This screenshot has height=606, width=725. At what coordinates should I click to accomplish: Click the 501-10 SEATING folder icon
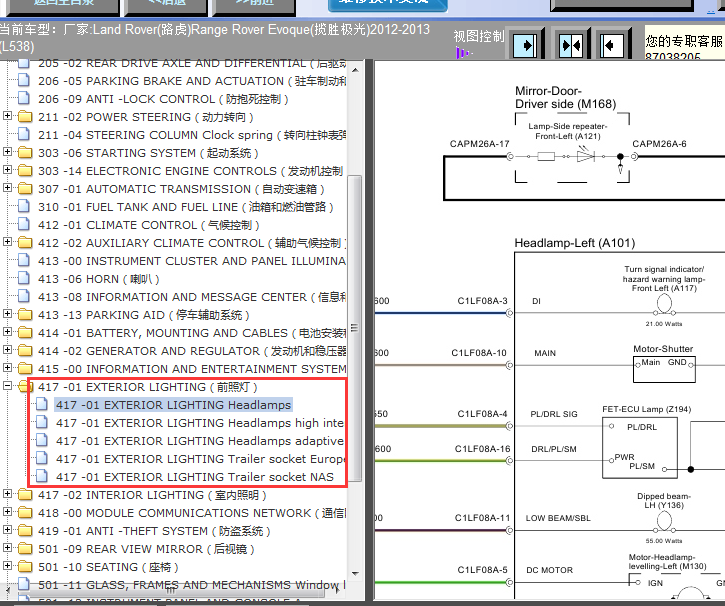(x=25, y=567)
